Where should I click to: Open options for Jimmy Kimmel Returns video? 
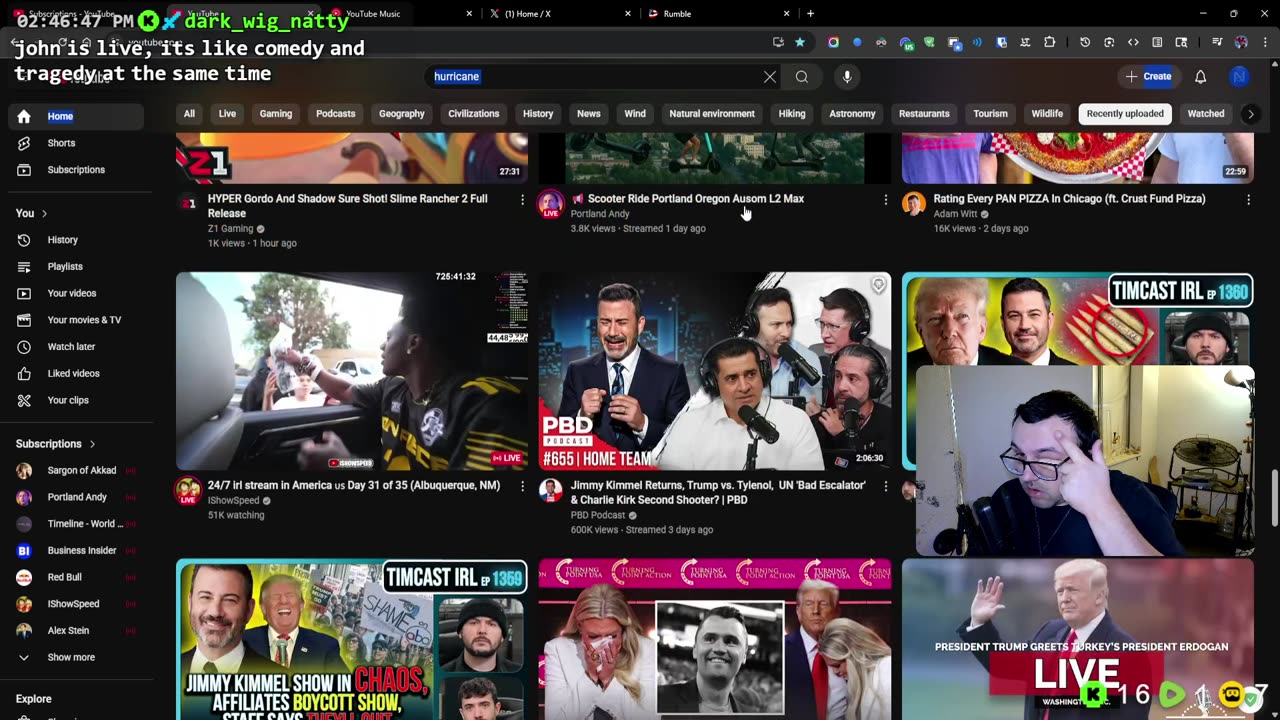[x=885, y=486]
